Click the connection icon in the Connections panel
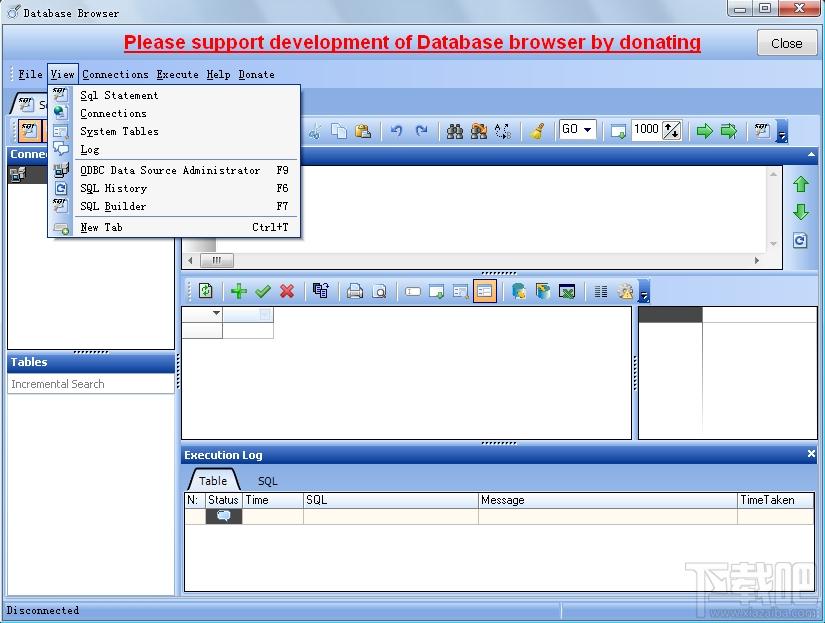 (x=17, y=174)
